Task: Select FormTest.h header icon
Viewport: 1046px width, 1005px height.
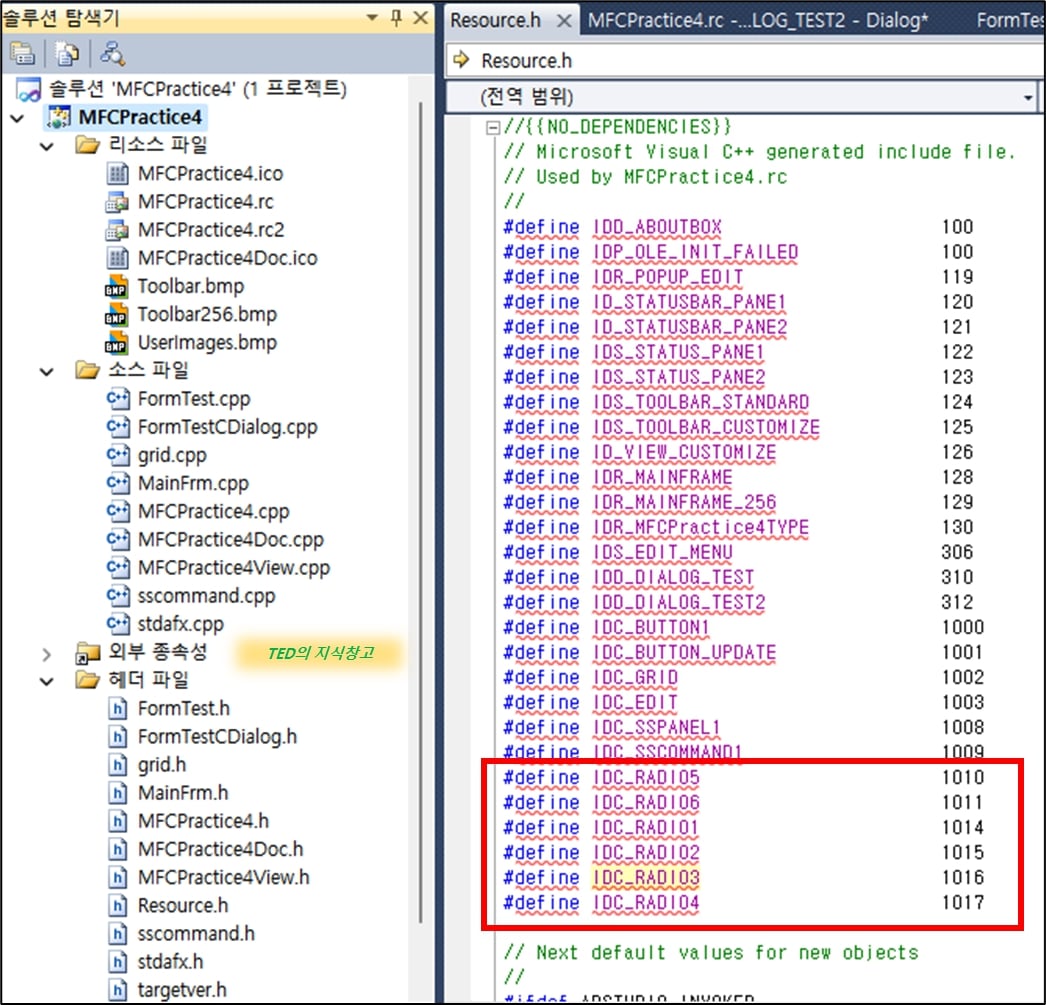Action: pyautogui.click(x=117, y=708)
